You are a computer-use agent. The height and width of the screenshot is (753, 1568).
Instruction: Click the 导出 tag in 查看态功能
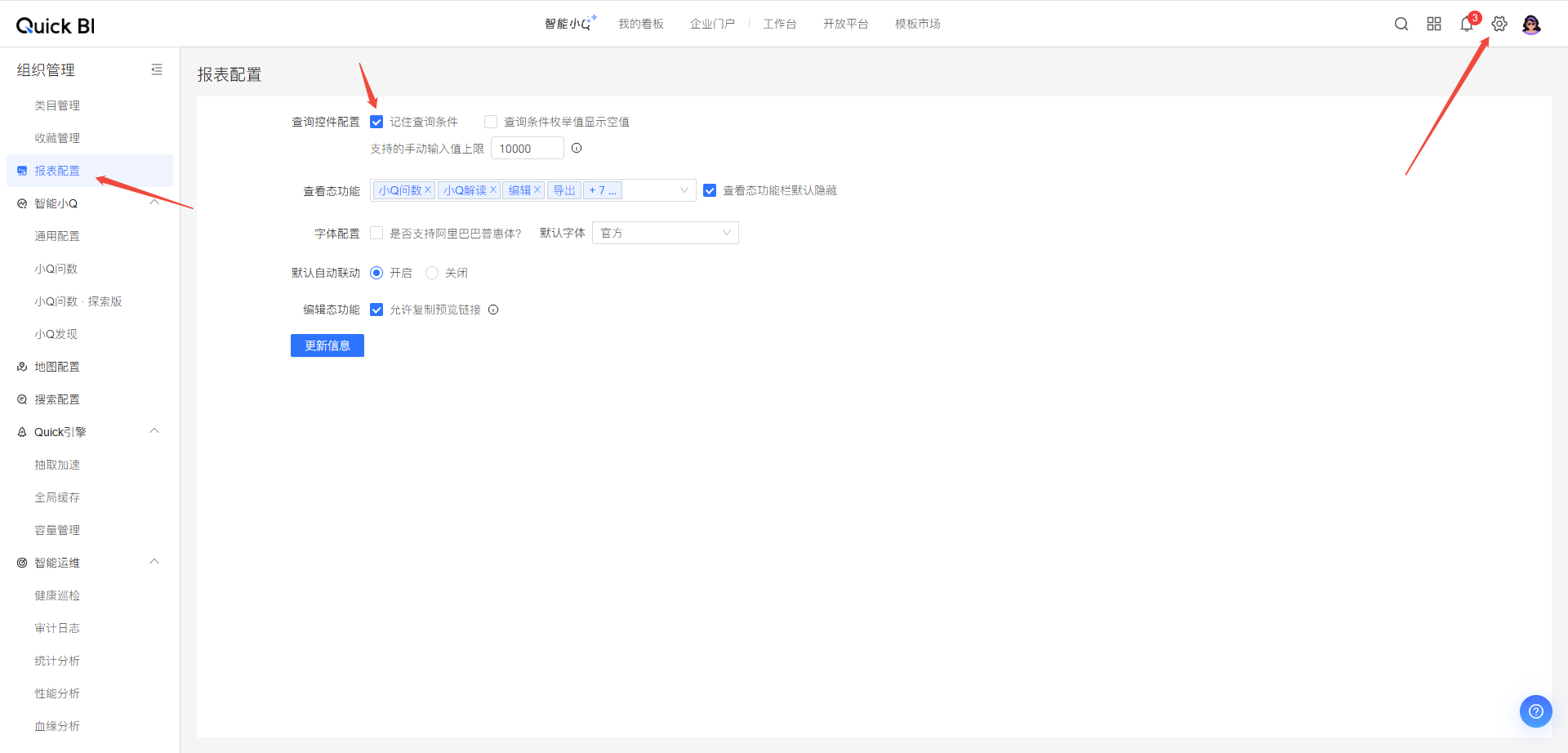pyautogui.click(x=564, y=190)
